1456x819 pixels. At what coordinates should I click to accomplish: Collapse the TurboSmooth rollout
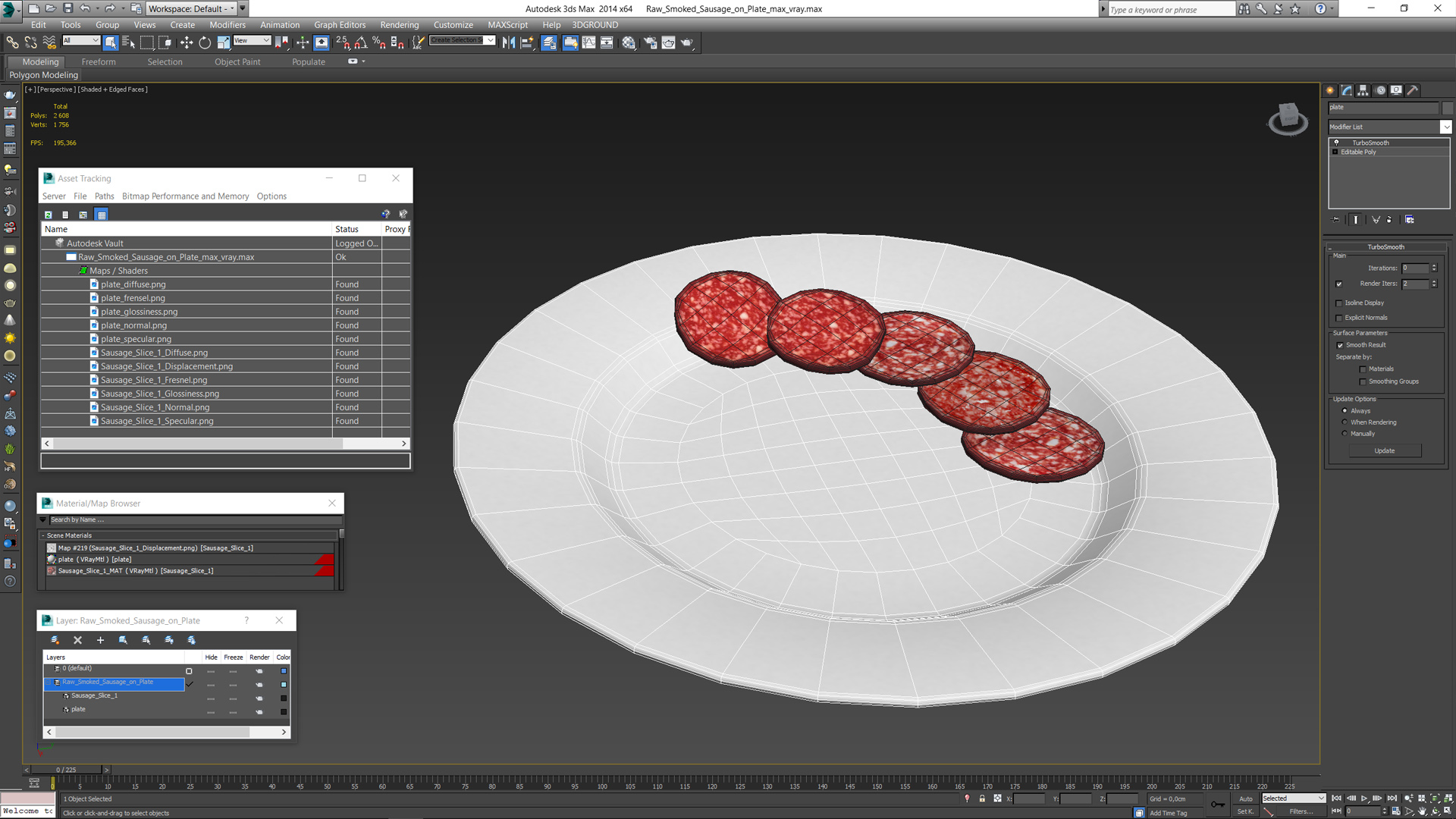(1385, 247)
